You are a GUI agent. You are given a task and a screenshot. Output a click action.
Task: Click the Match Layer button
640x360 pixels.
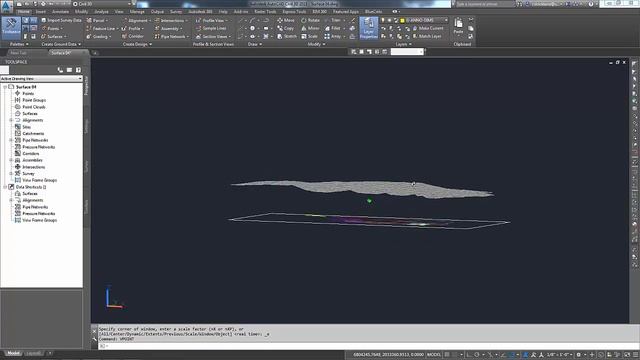[427, 36]
